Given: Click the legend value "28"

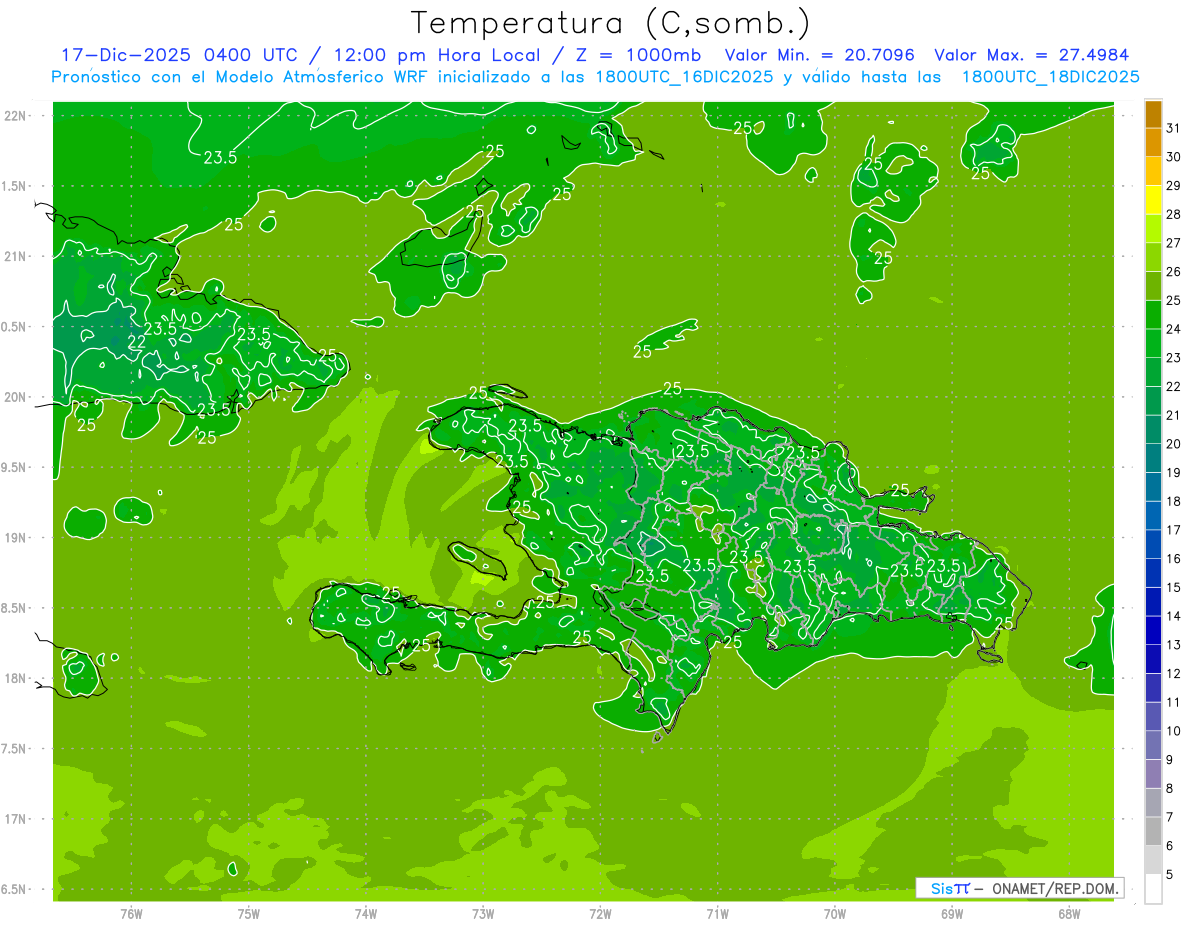Looking at the screenshot, I should (1174, 214).
